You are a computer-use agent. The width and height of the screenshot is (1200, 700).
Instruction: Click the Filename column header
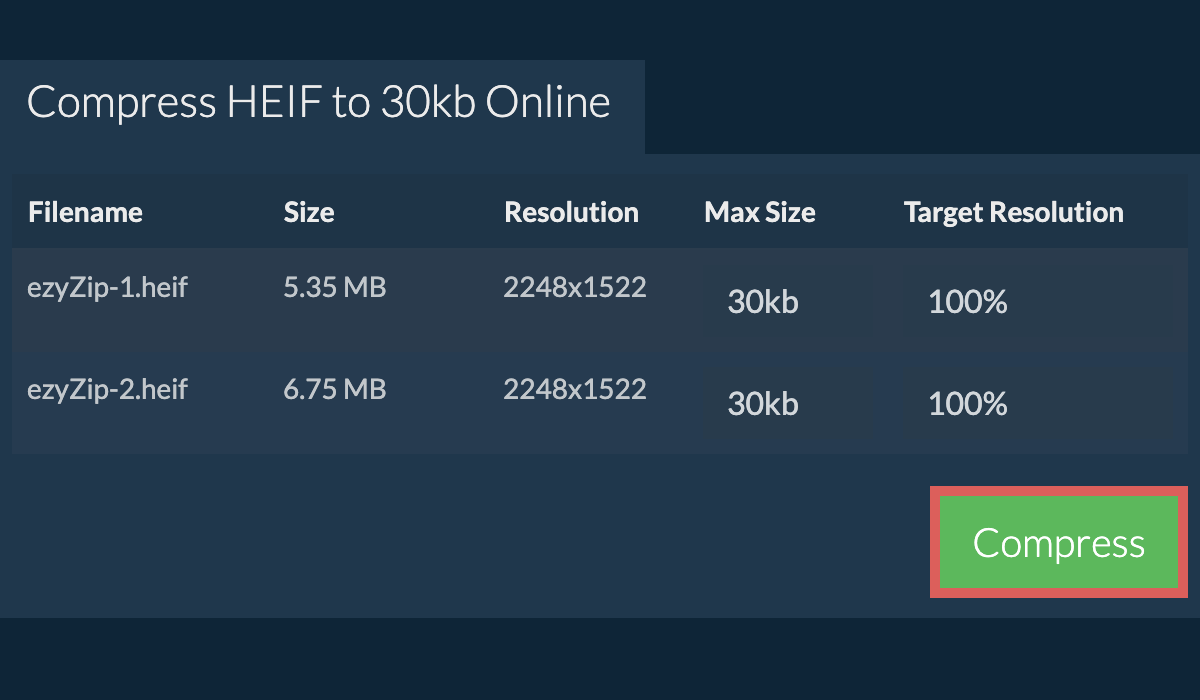pos(85,212)
